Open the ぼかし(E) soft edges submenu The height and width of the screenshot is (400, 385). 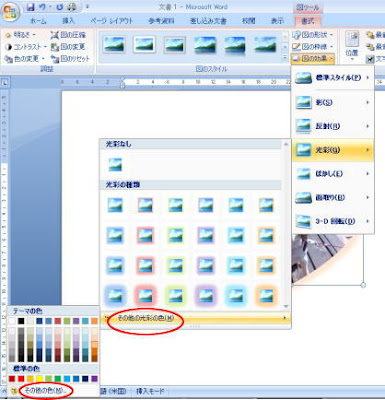(x=333, y=174)
